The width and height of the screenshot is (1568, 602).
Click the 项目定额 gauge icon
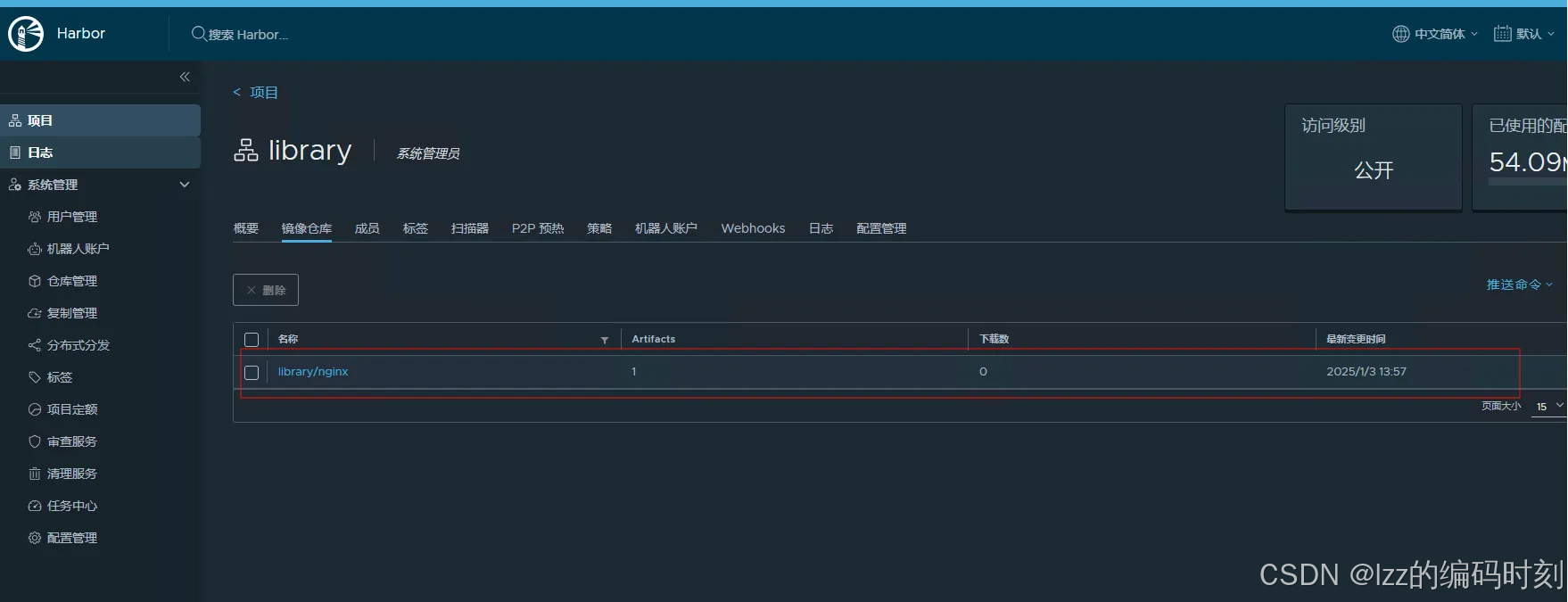(x=35, y=409)
